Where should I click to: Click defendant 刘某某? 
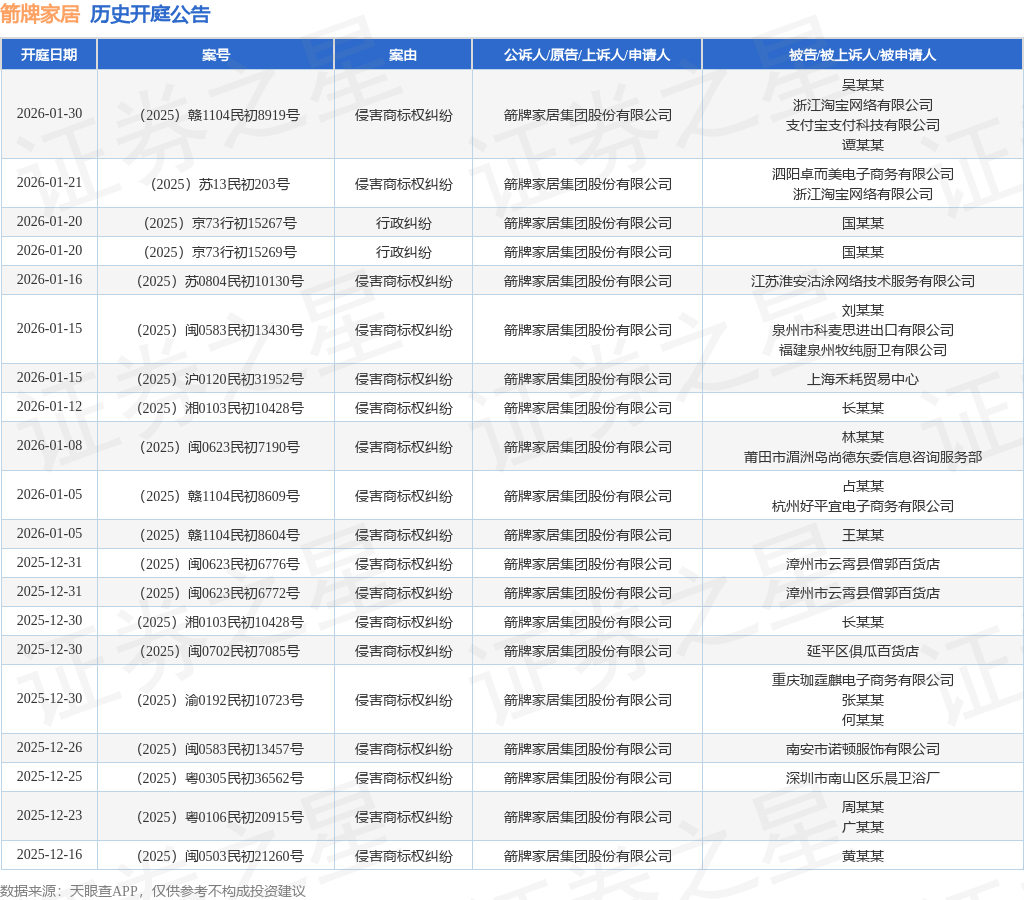click(x=862, y=310)
